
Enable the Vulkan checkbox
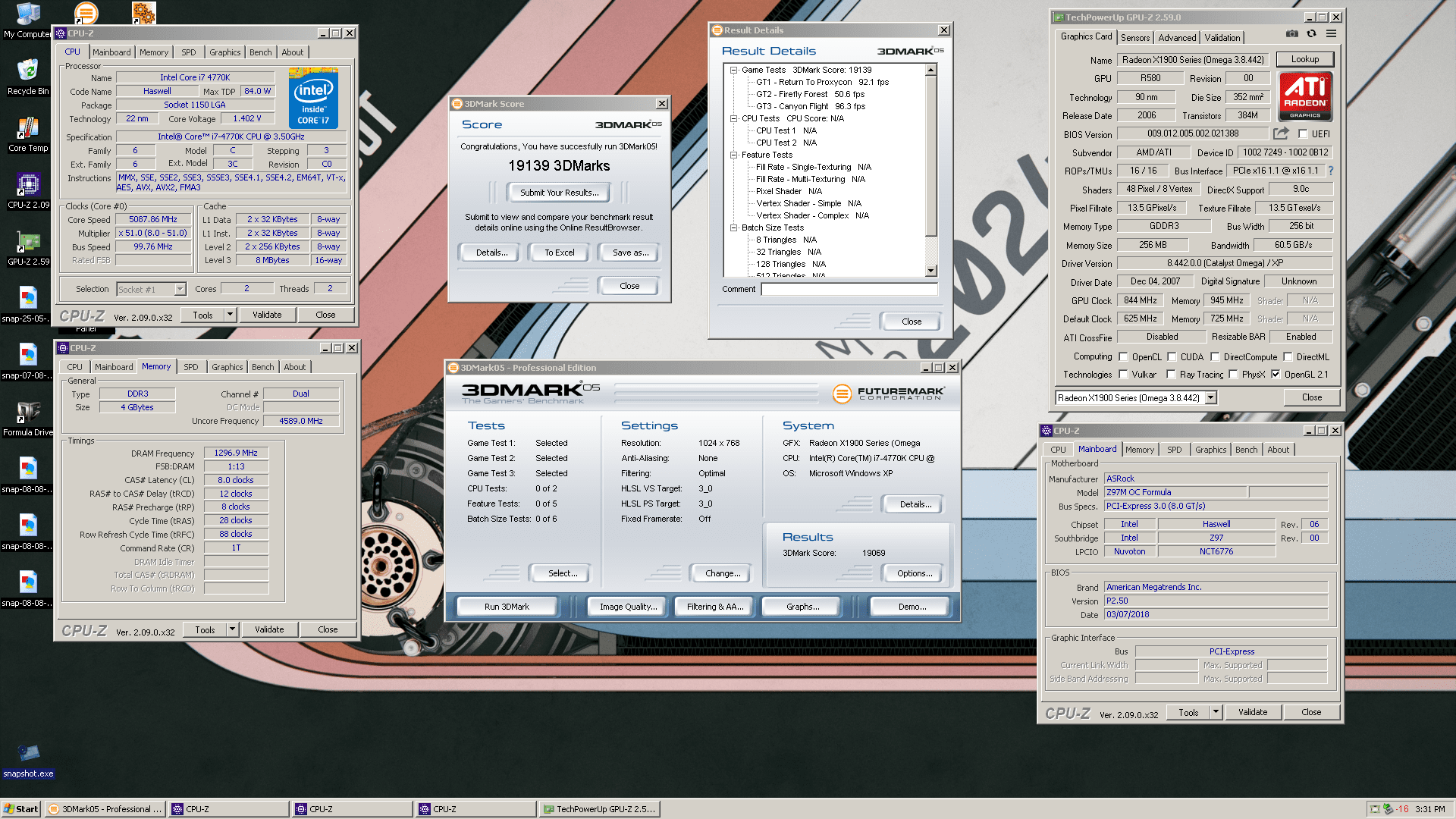click(1123, 375)
